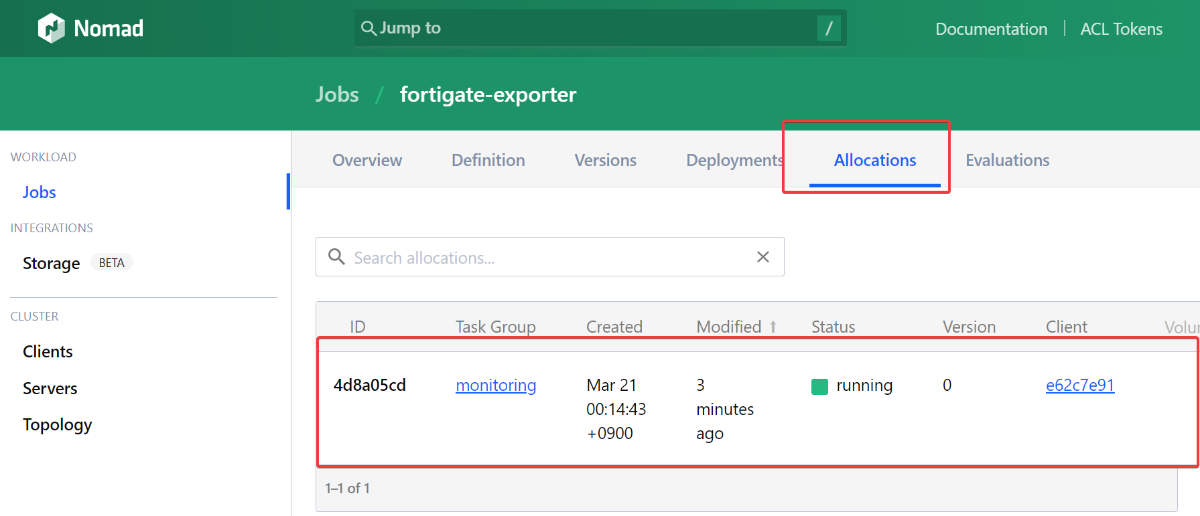
Task: Click fortigate-exporter breadcrumb title
Action: coord(488,95)
